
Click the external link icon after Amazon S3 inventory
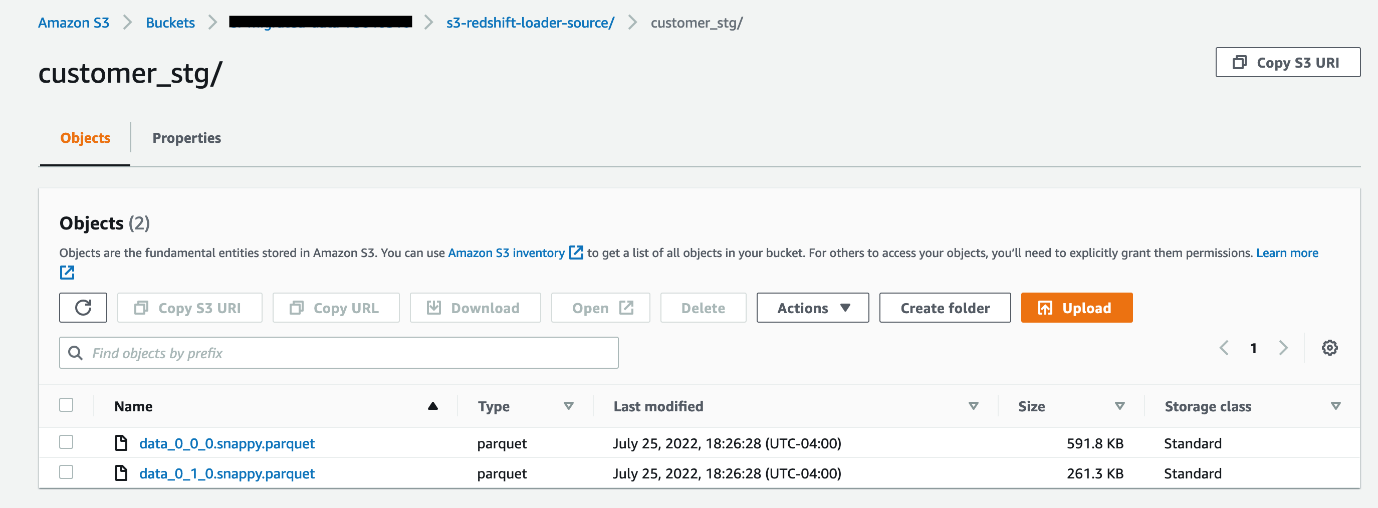coord(576,253)
